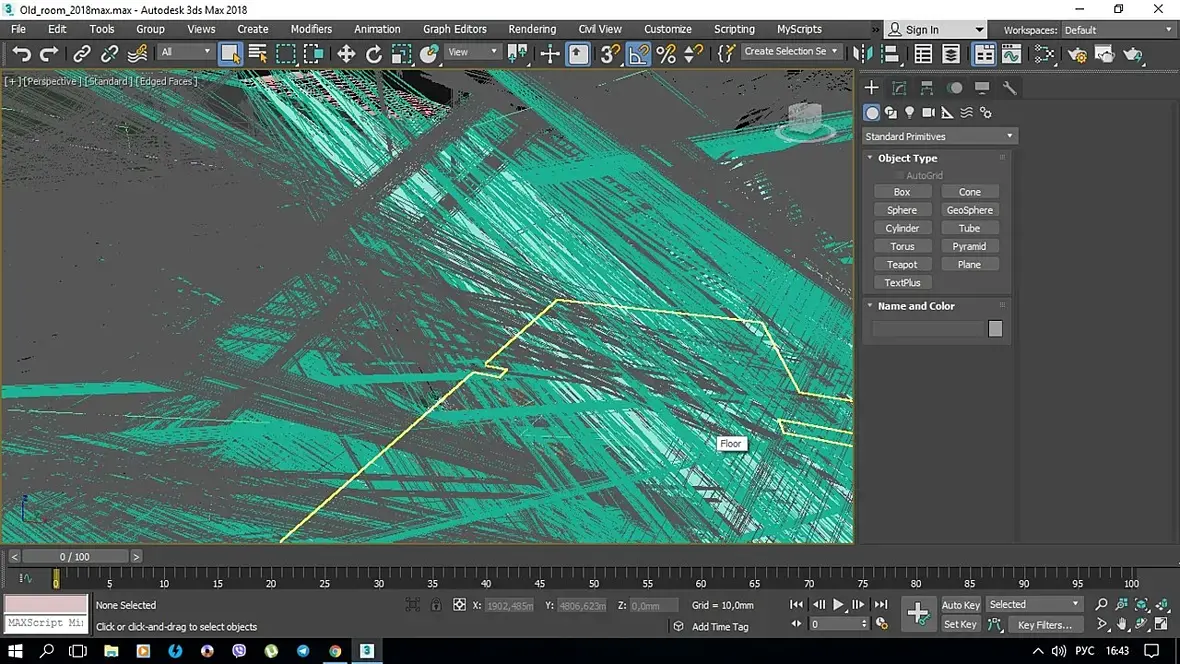Switch to the Modify command panel

click(x=899, y=88)
